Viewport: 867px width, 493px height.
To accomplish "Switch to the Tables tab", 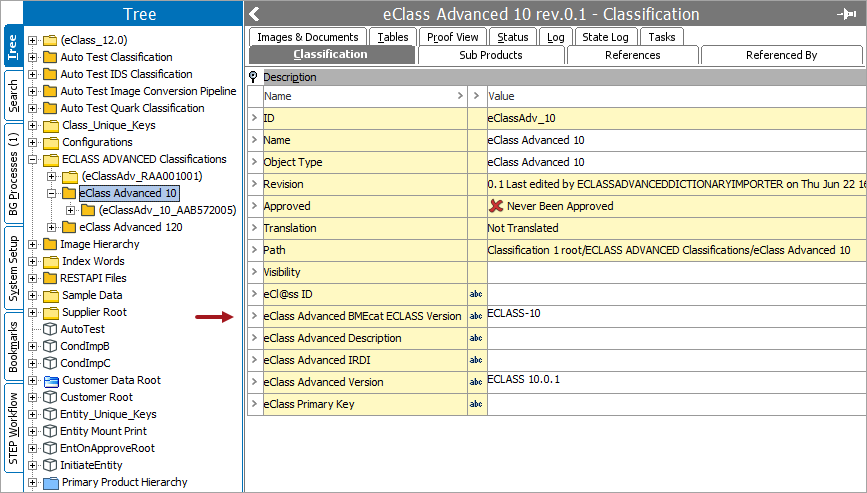I will point(393,36).
